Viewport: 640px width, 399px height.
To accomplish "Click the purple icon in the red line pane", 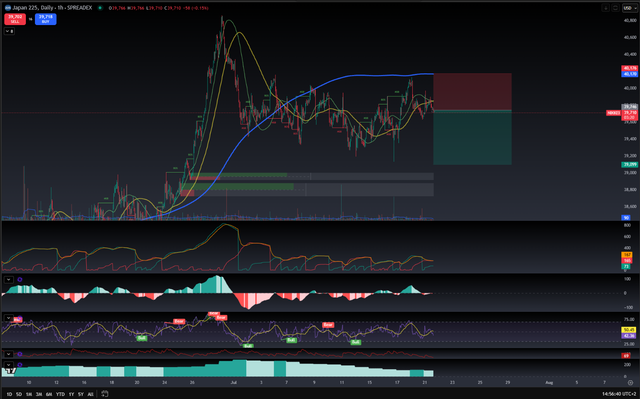I will click(20, 354).
